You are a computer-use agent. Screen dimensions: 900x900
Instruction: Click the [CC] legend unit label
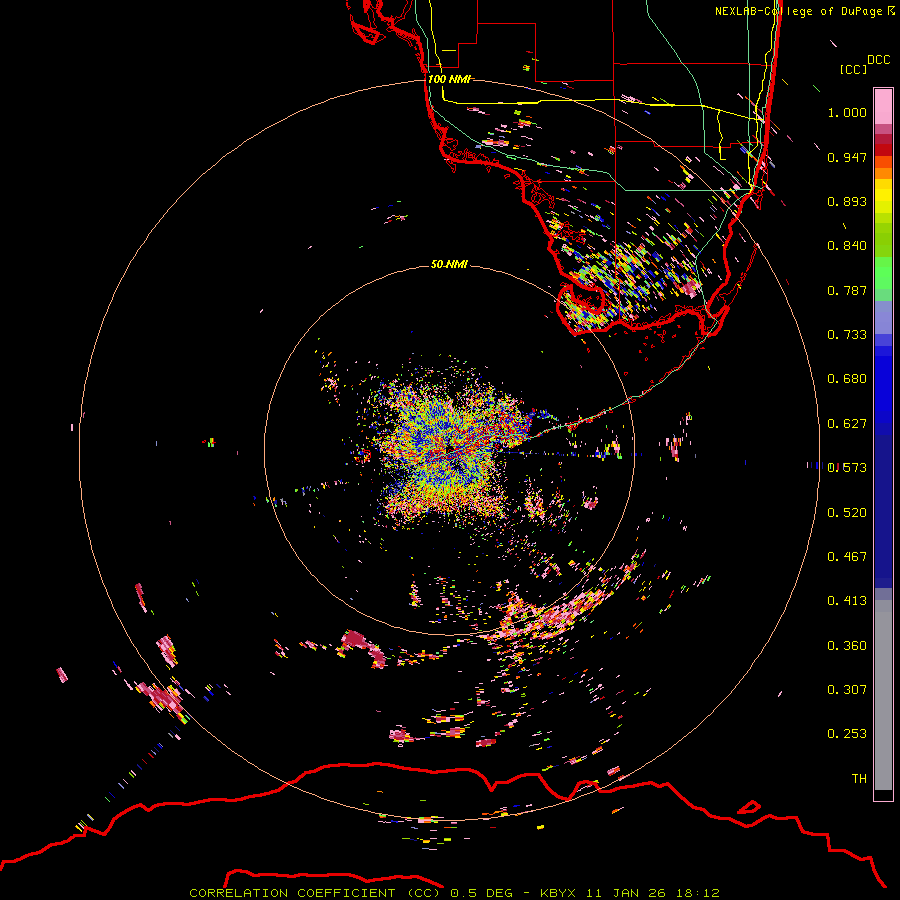[853, 69]
